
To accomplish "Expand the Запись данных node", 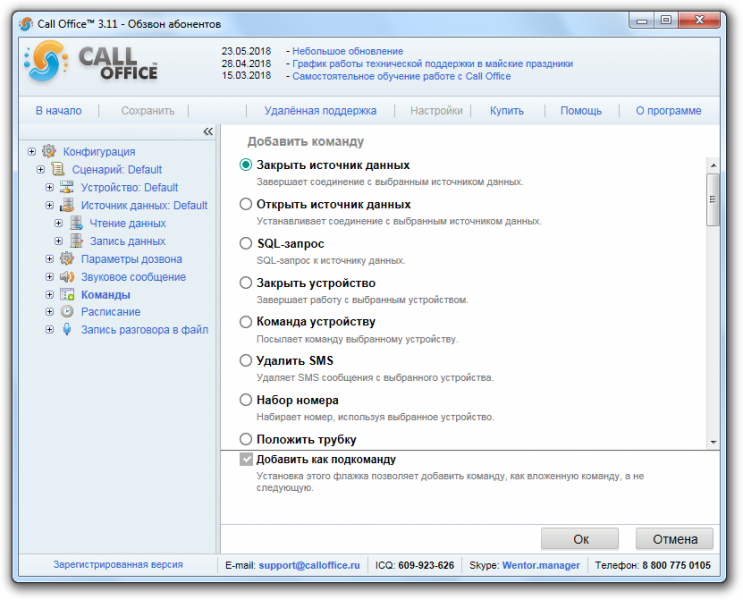I will tap(59, 241).
